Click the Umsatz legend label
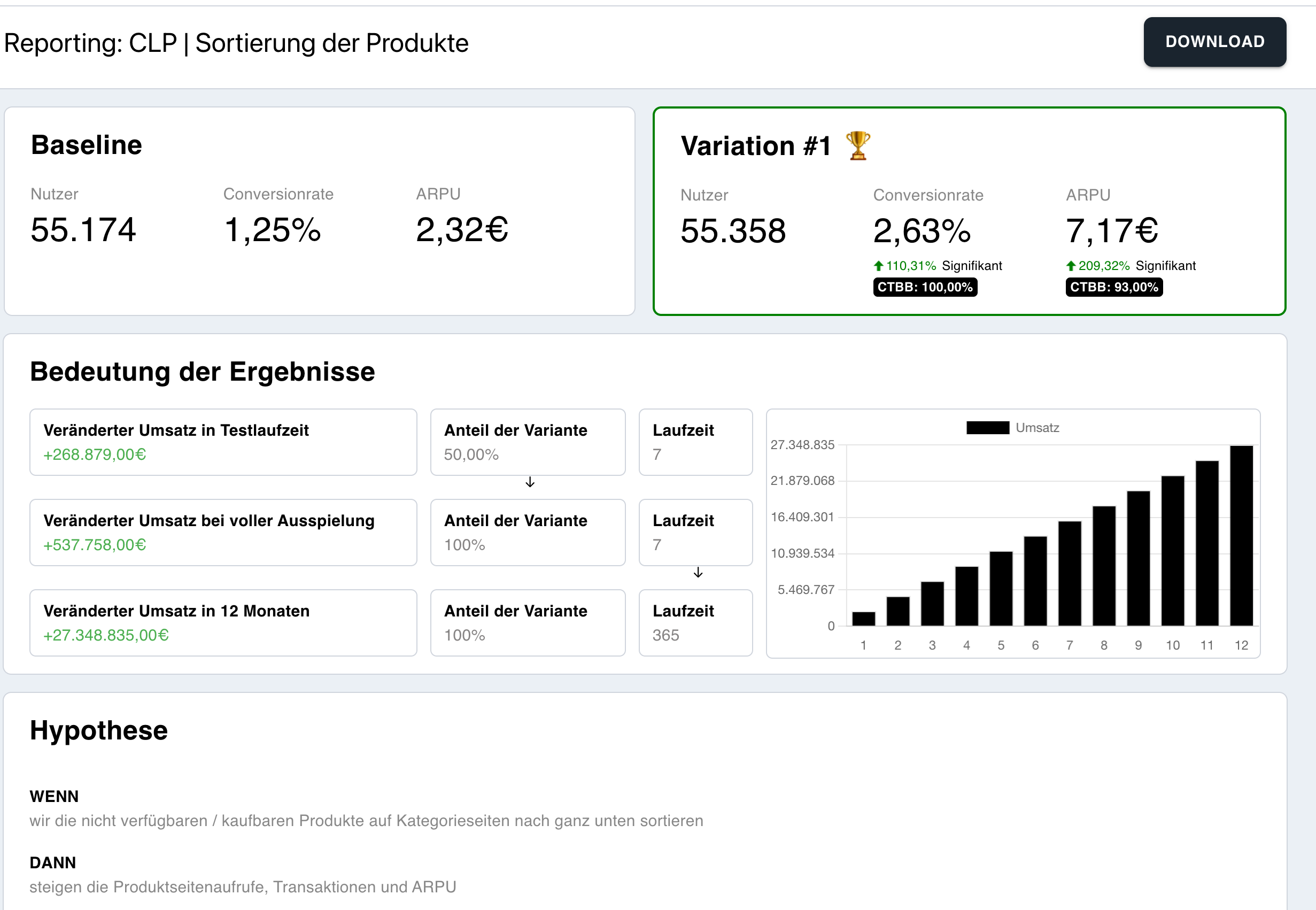 click(x=1037, y=428)
